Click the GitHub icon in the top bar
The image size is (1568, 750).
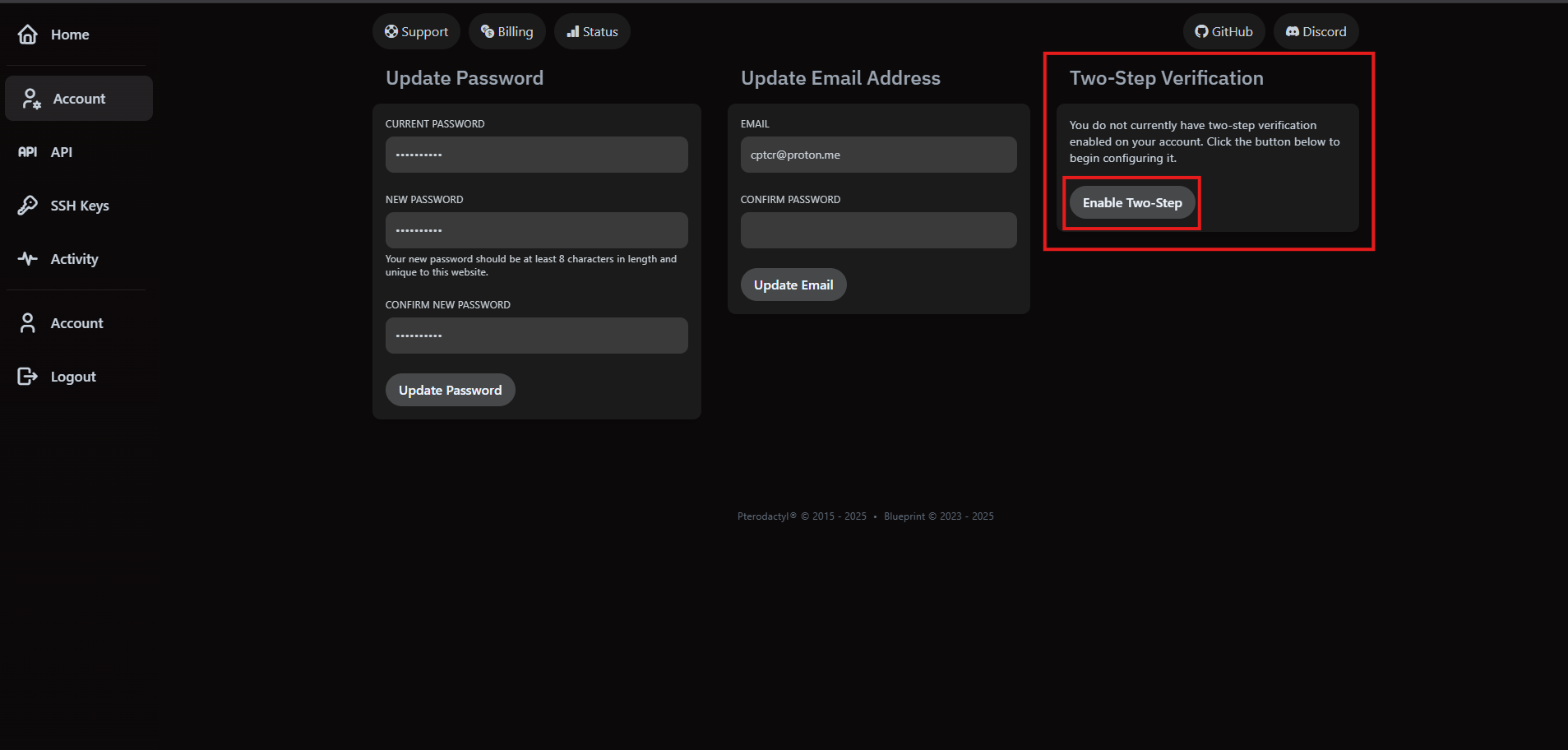(1201, 31)
